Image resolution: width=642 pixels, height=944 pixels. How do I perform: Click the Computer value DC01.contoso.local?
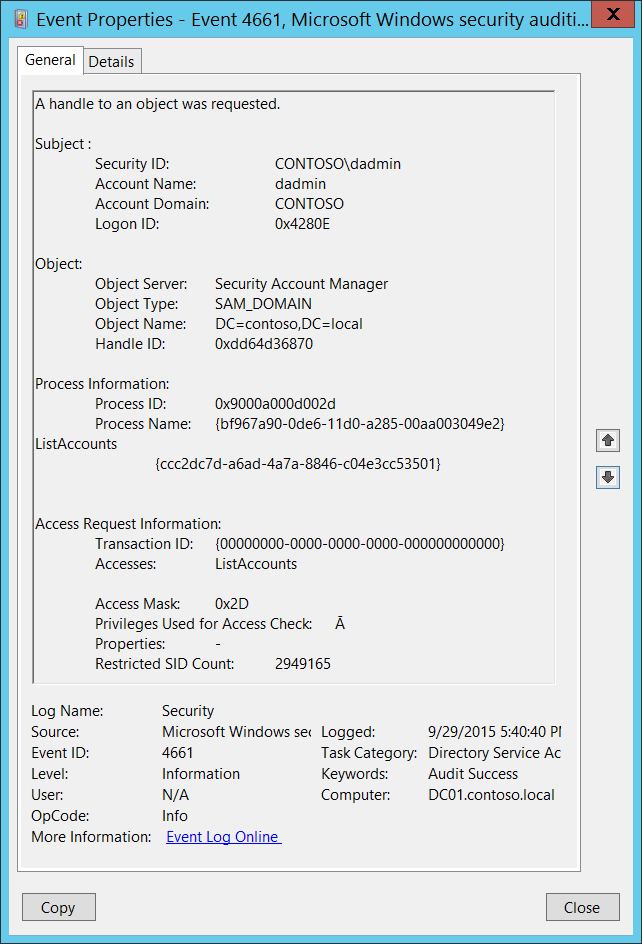click(490, 795)
